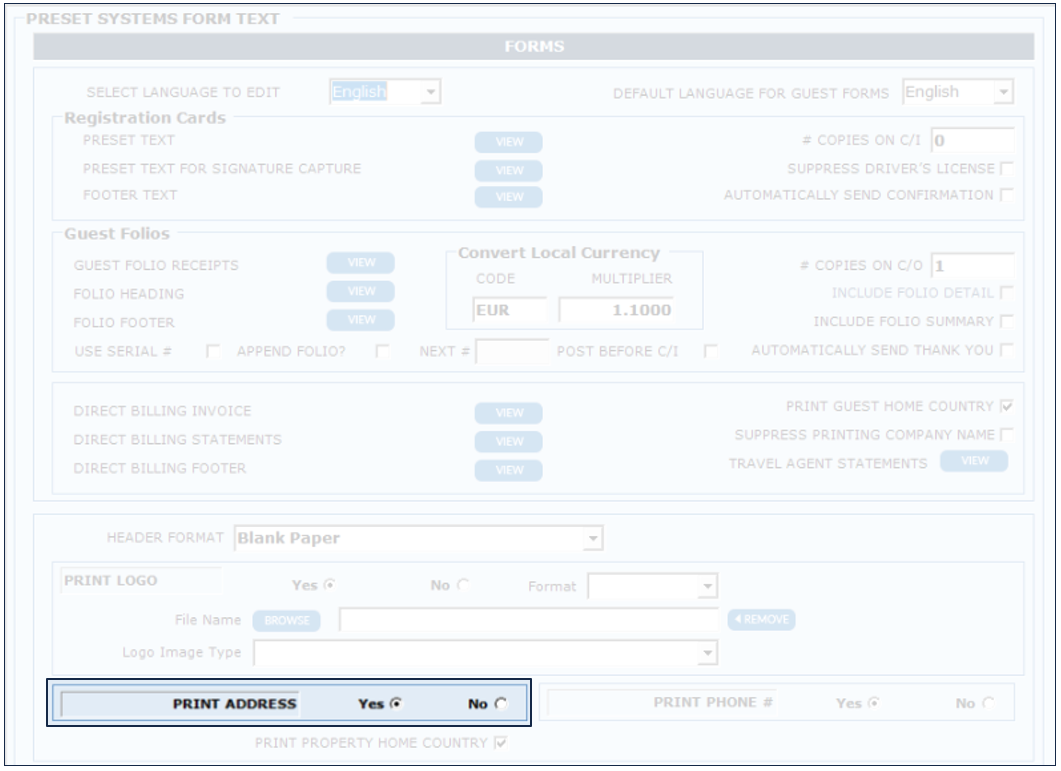Open Select Language to Edit dropdown
This screenshot has width=1061, height=771.
[430, 93]
